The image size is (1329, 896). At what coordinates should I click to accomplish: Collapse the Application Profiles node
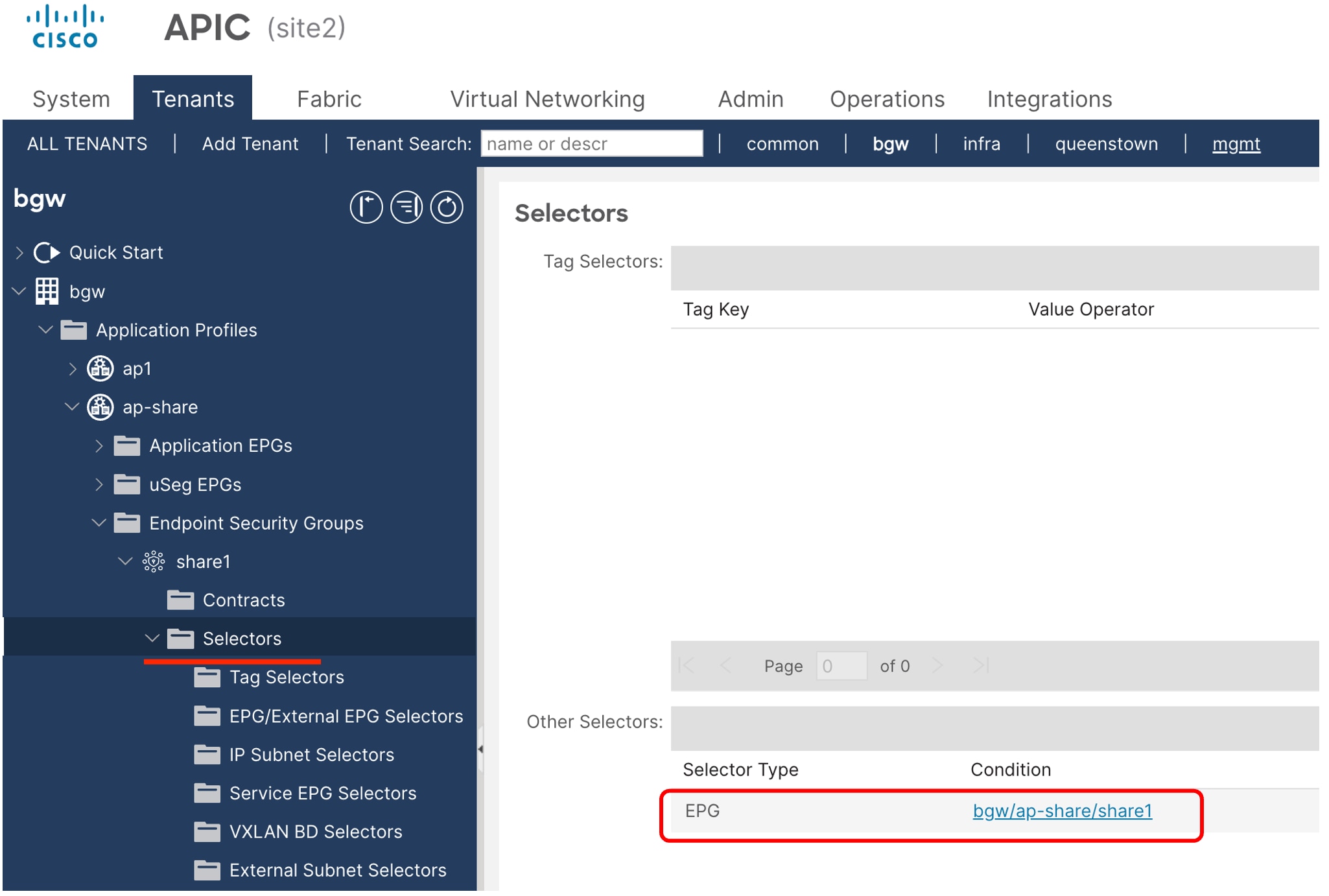[x=45, y=330]
